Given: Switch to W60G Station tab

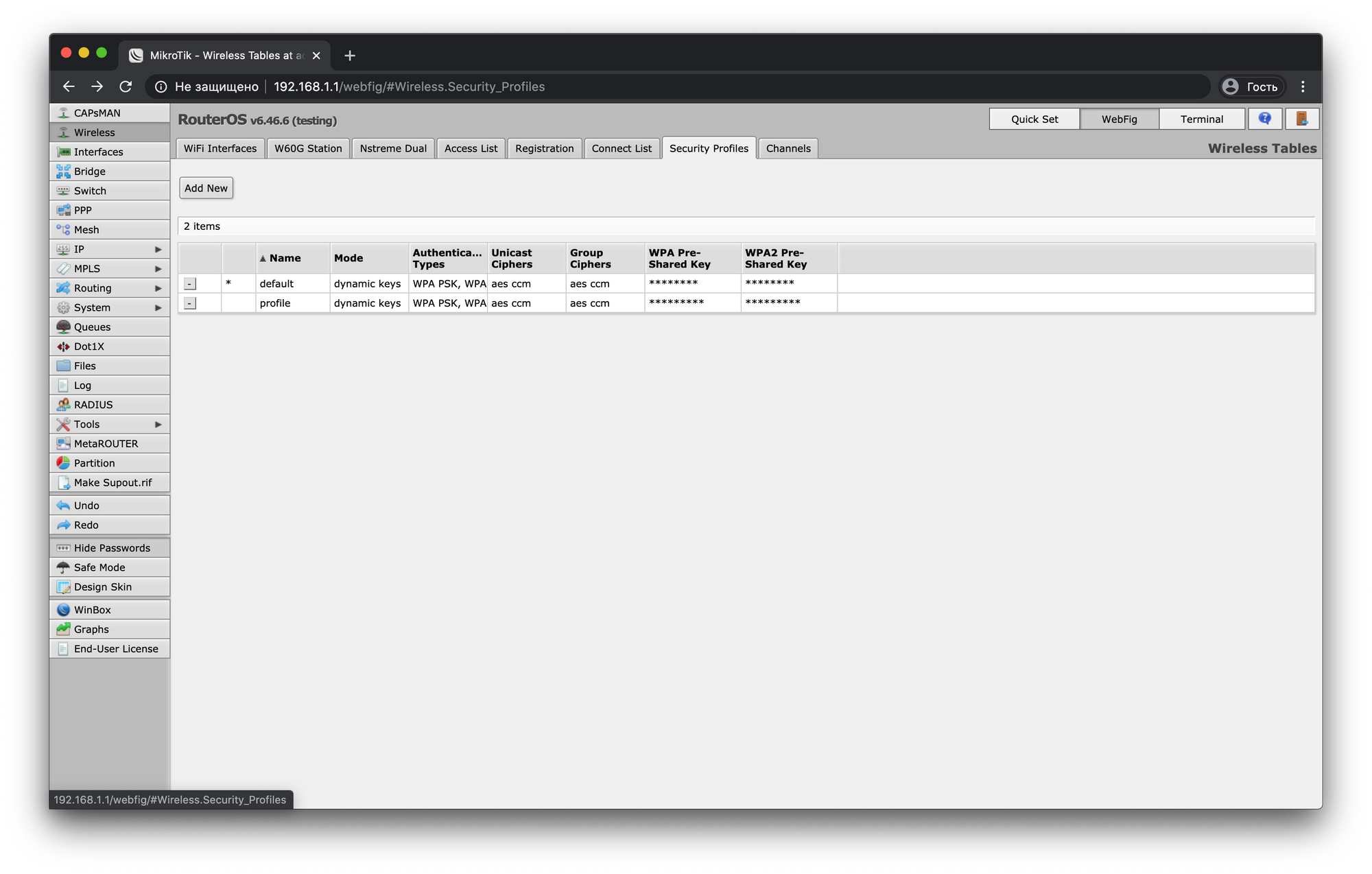Looking at the screenshot, I should [308, 148].
